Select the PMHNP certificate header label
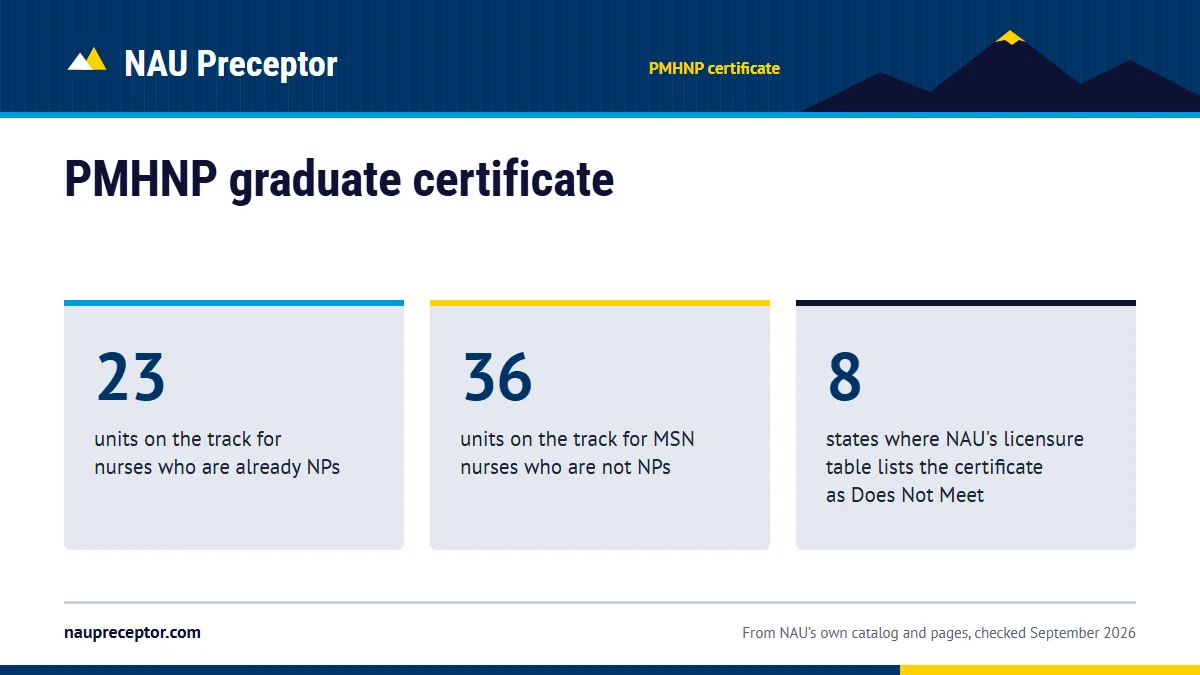This screenshot has width=1200, height=675. tap(714, 68)
